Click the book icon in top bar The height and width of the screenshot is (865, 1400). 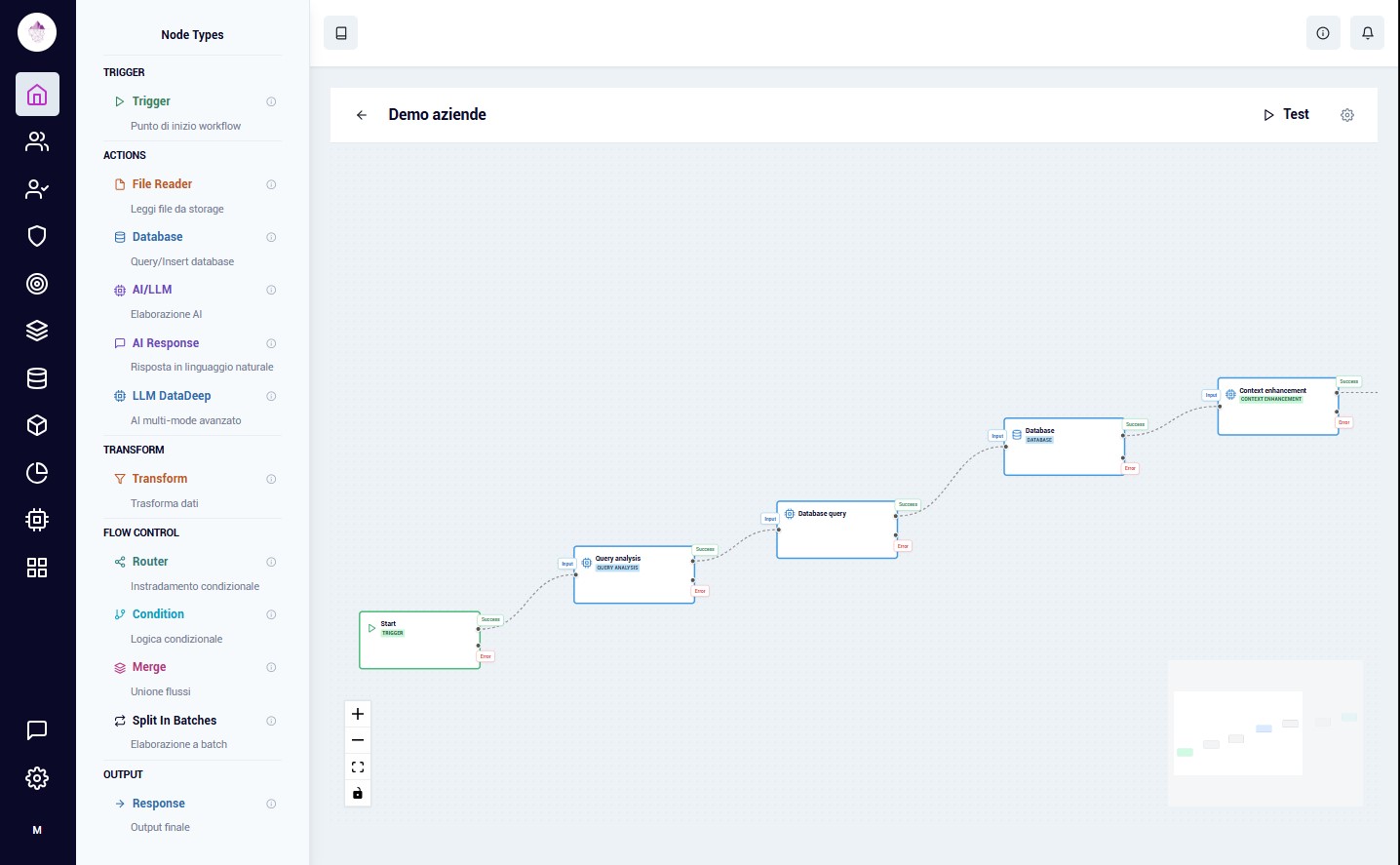click(x=340, y=33)
